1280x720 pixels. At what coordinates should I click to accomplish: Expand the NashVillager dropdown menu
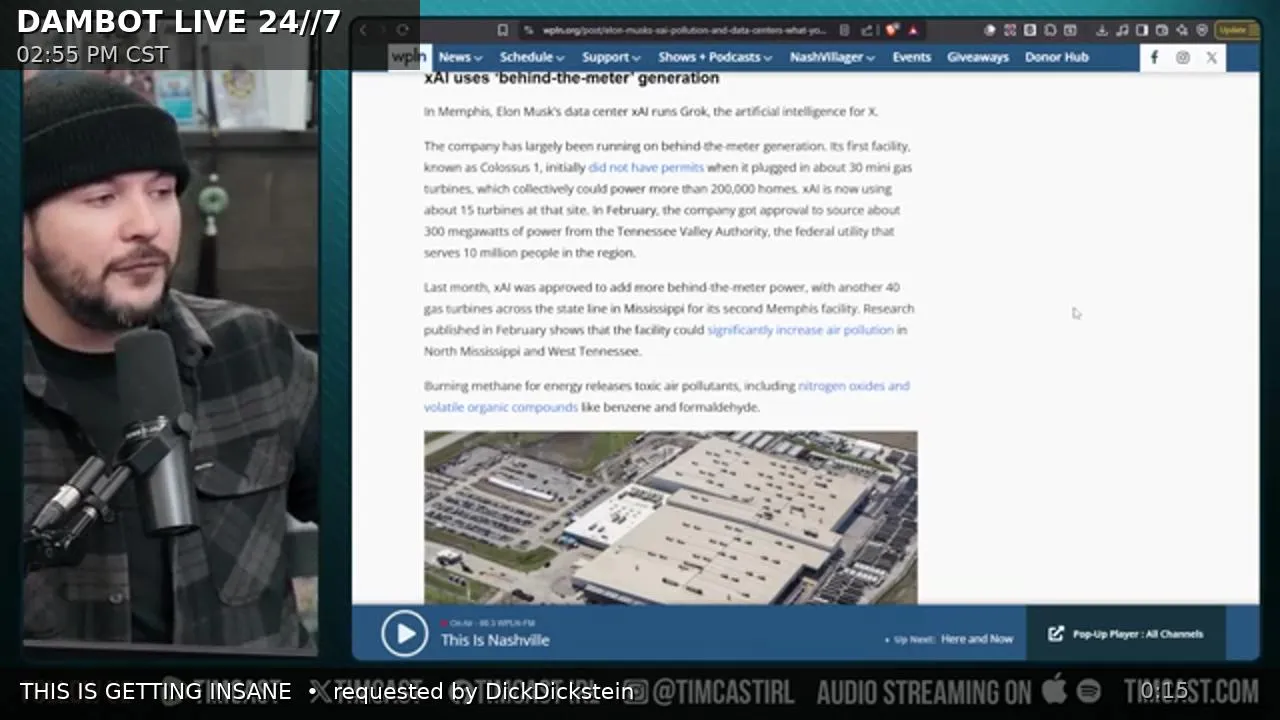832,57
